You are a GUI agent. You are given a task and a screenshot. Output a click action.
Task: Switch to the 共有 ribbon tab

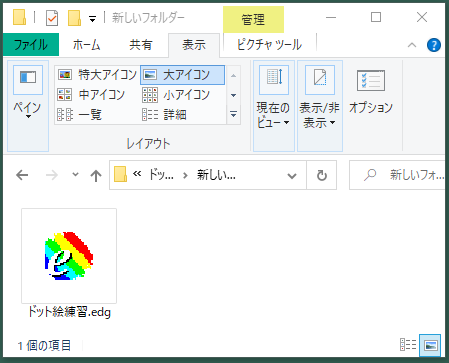pos(141,45)
